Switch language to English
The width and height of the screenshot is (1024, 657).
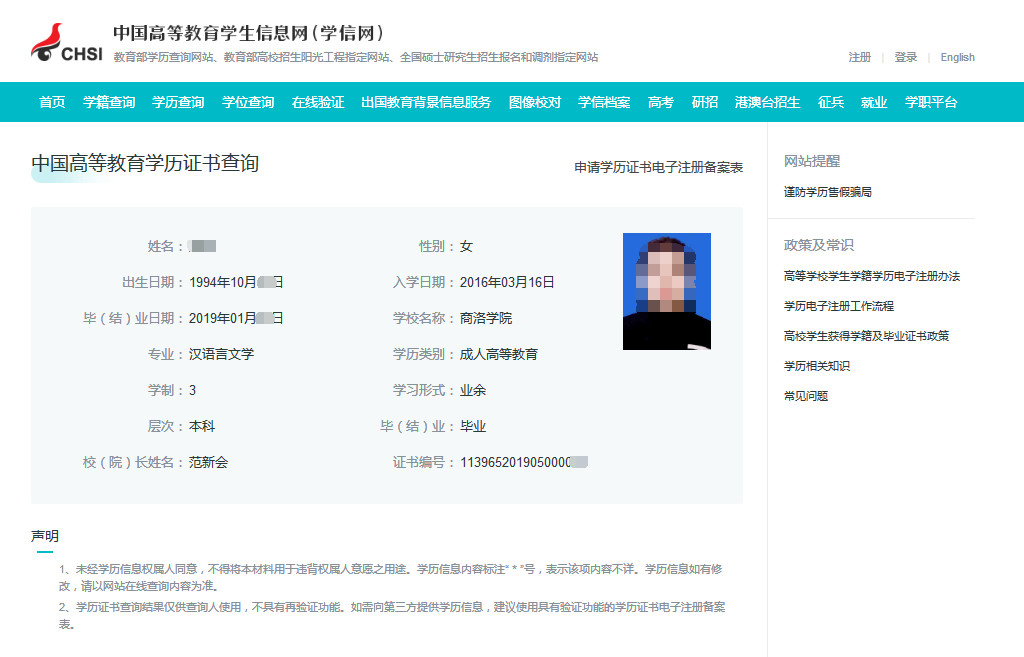coord(957,58)
